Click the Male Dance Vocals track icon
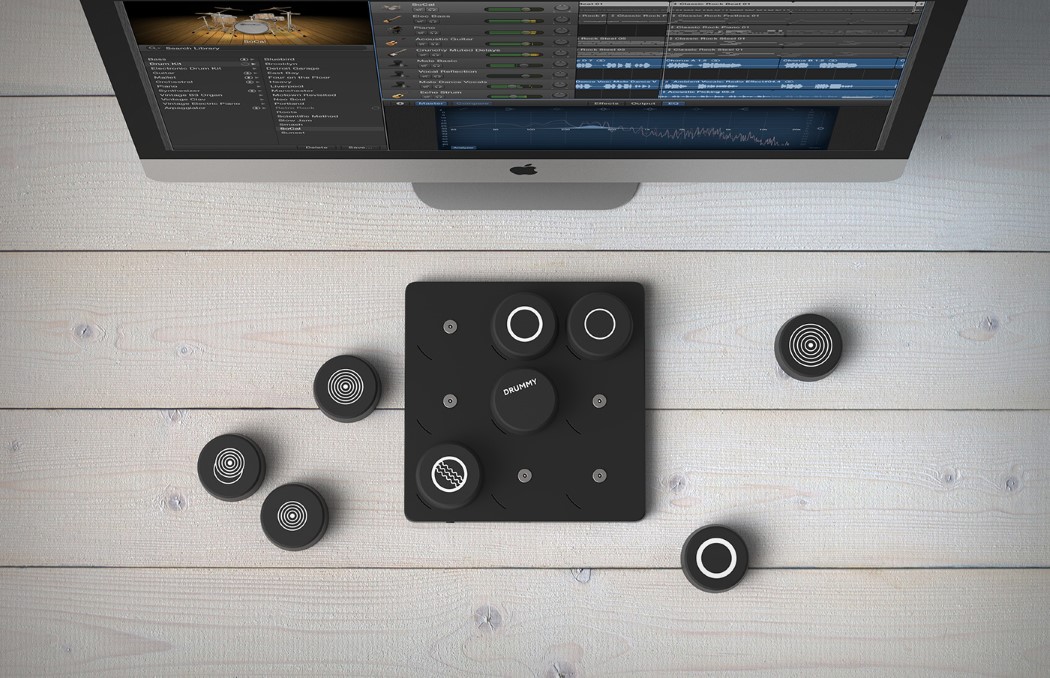Viewport: 1050px width, 678px height. (400, 82)
